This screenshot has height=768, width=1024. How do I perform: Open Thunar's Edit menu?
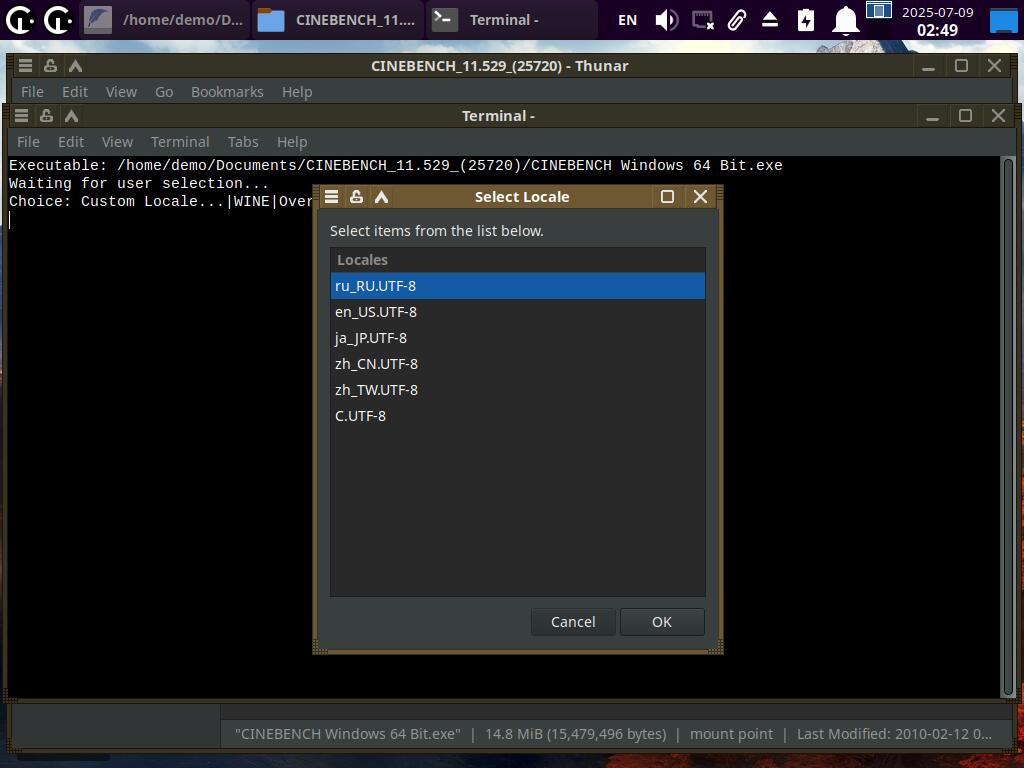(74, 92)
